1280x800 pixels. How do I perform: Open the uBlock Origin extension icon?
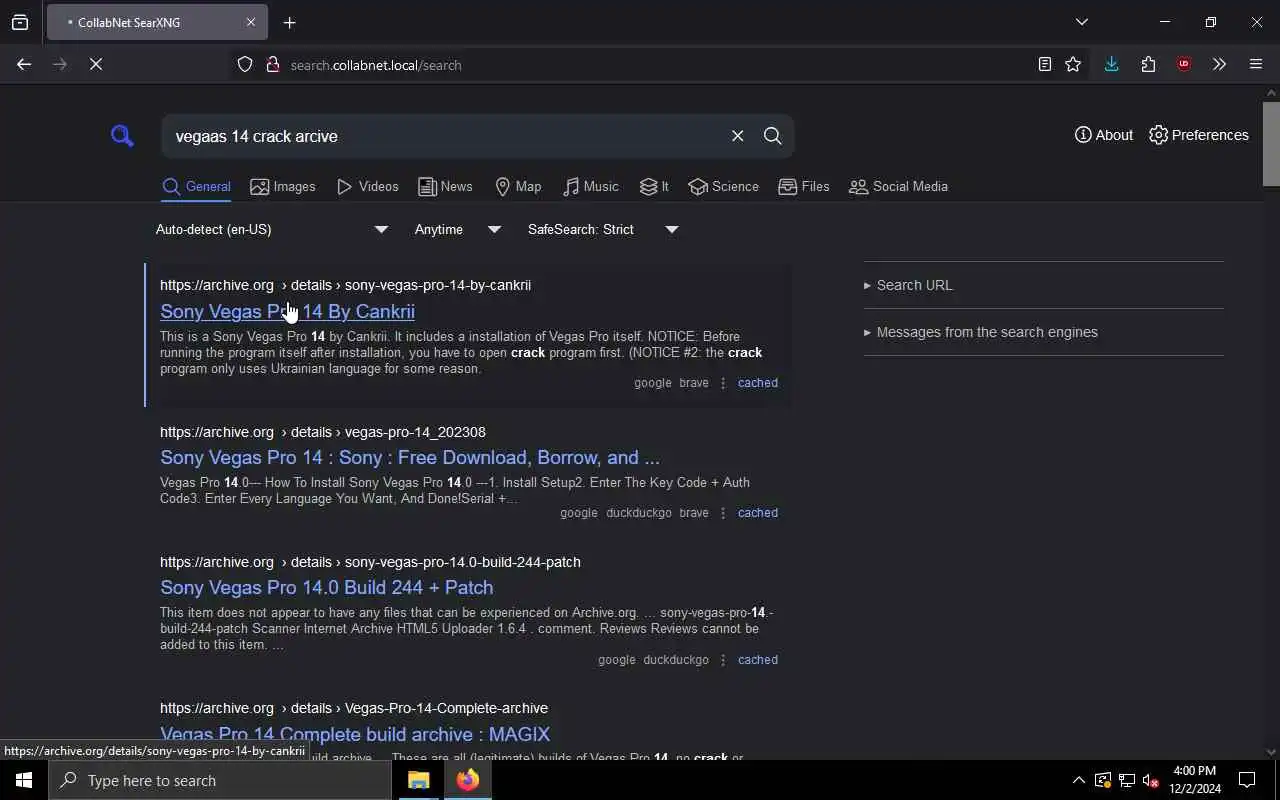click(1184, 65)
